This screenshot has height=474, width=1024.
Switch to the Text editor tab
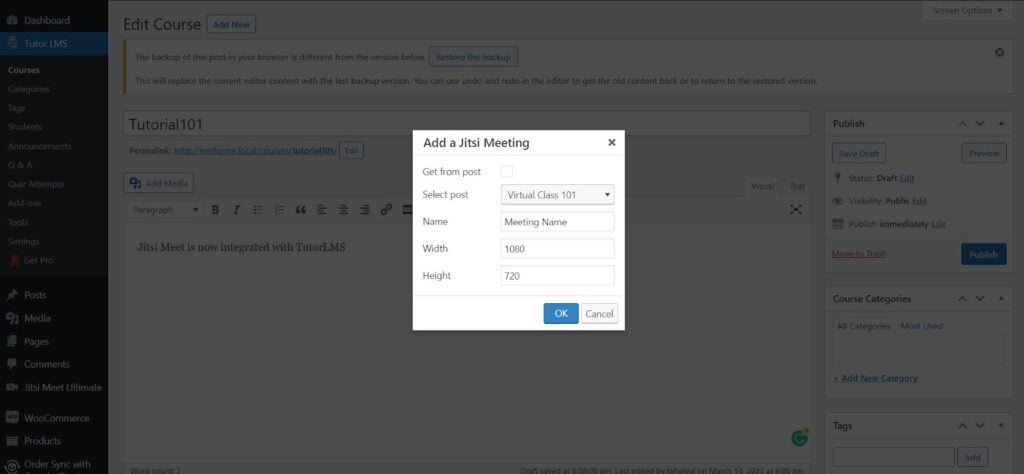point(797,186)
